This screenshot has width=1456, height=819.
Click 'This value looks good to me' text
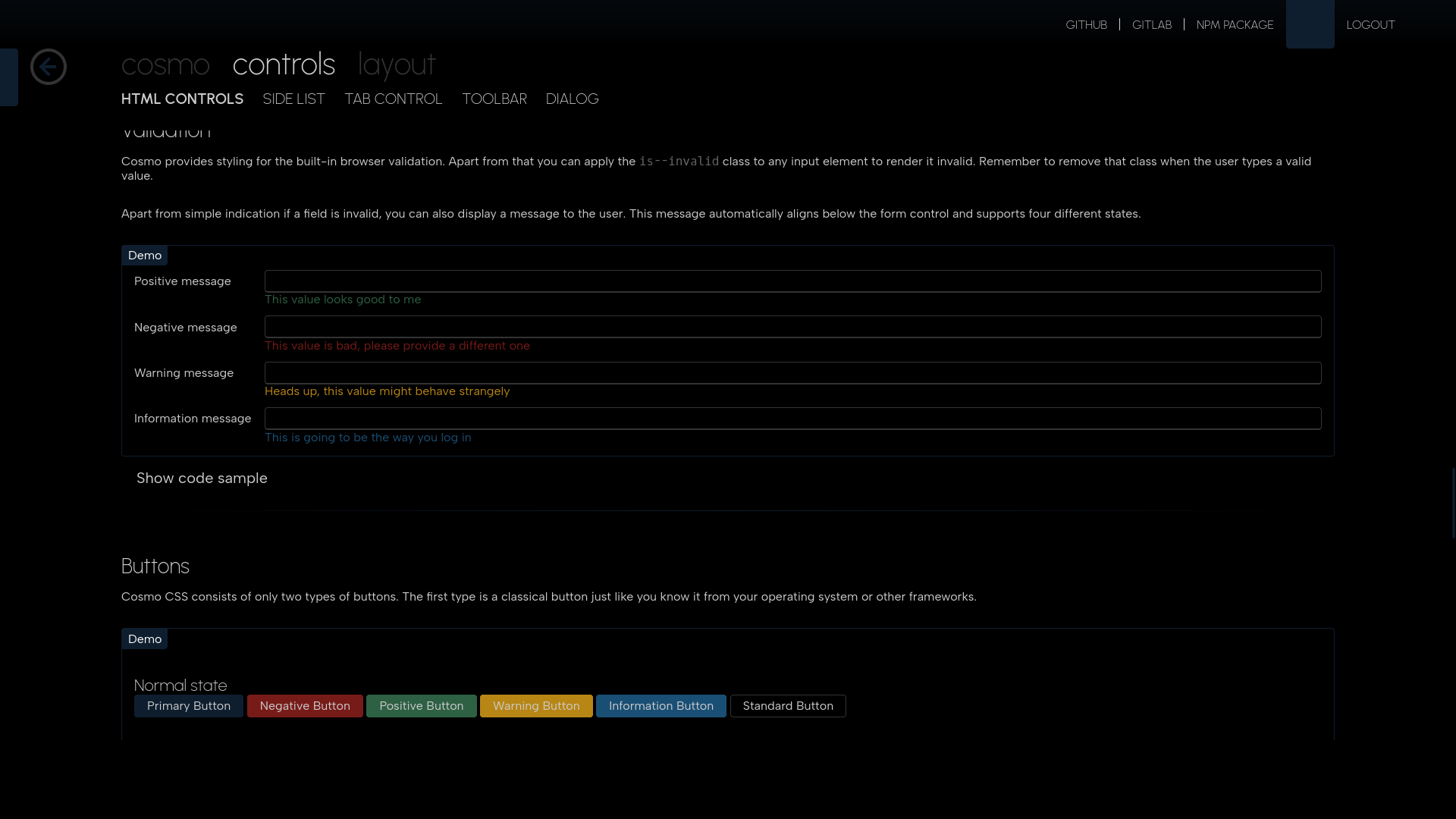pos(343,300)
